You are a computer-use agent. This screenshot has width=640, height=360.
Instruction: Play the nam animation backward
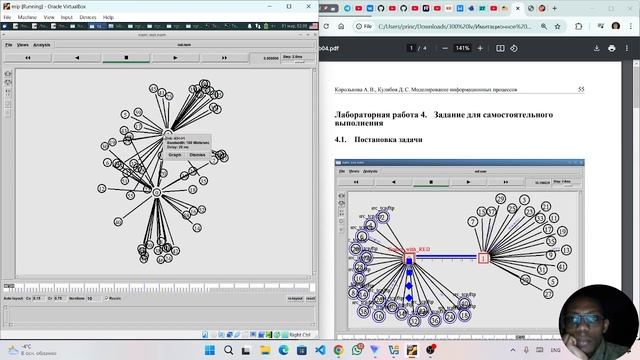click(x=77, y=58)
